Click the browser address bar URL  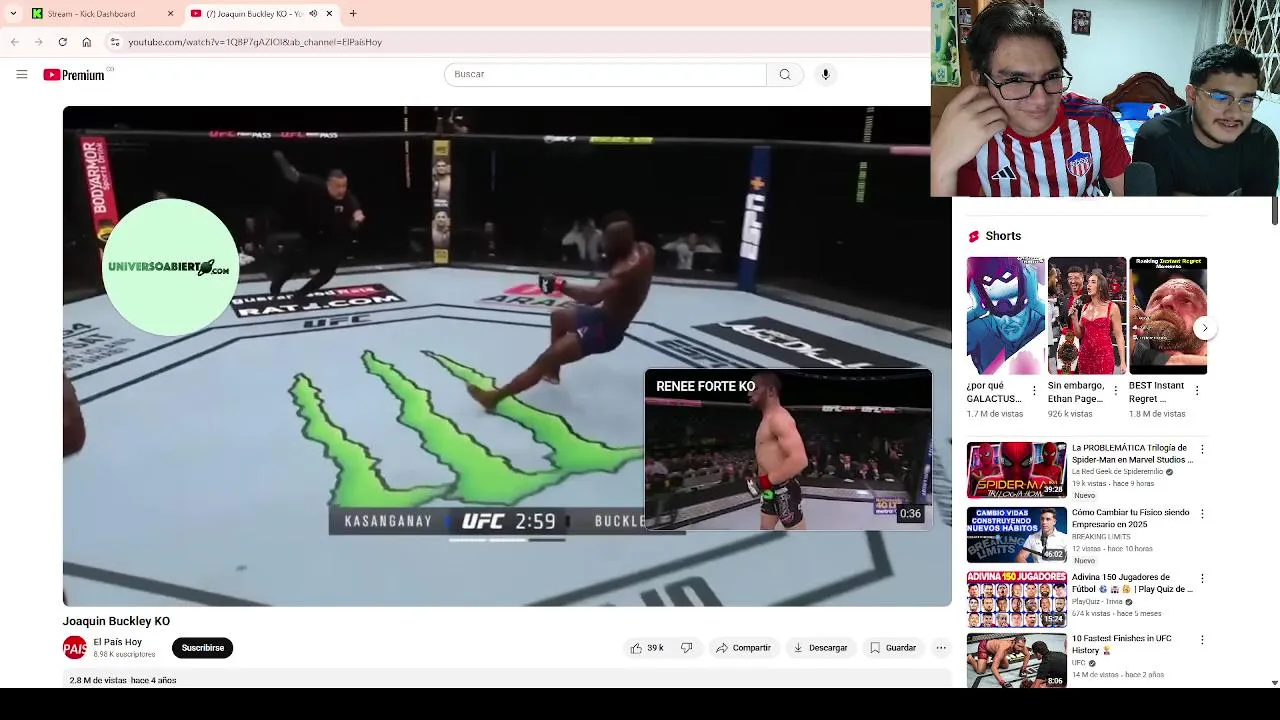point(255,42)
